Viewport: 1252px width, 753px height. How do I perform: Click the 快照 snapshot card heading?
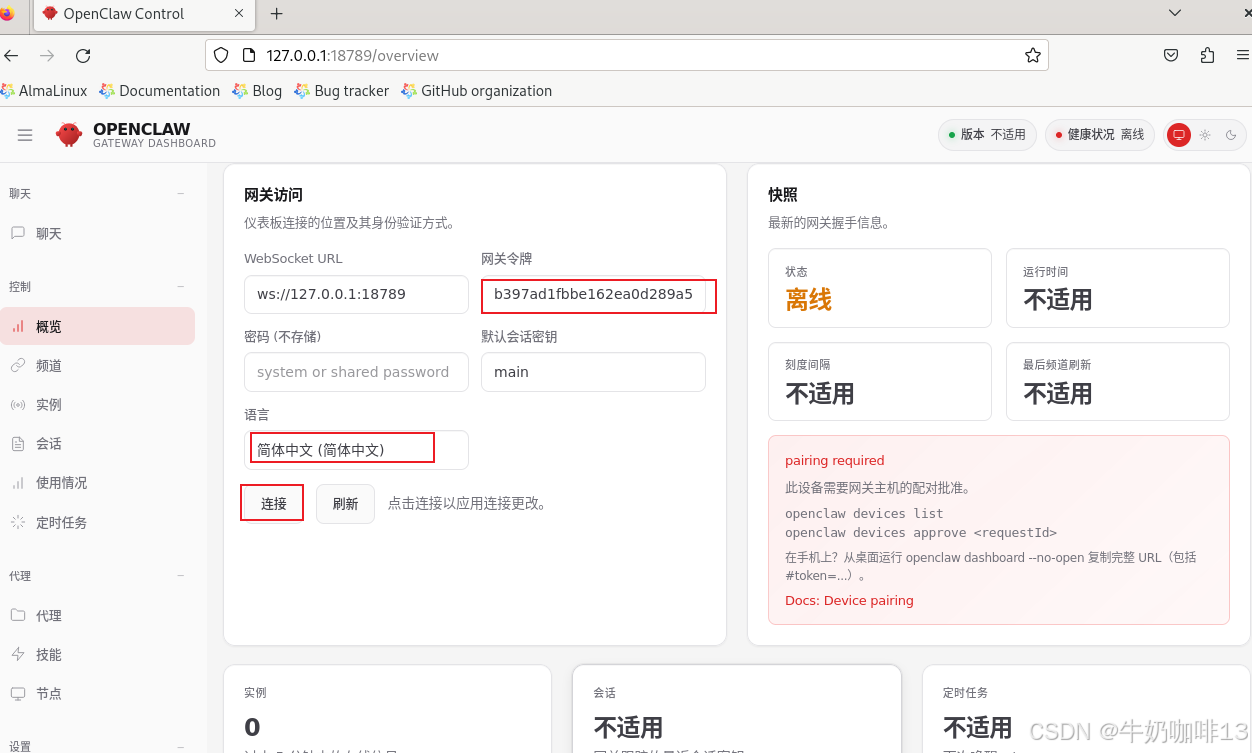pyautogui.click(x=783, y=194)
